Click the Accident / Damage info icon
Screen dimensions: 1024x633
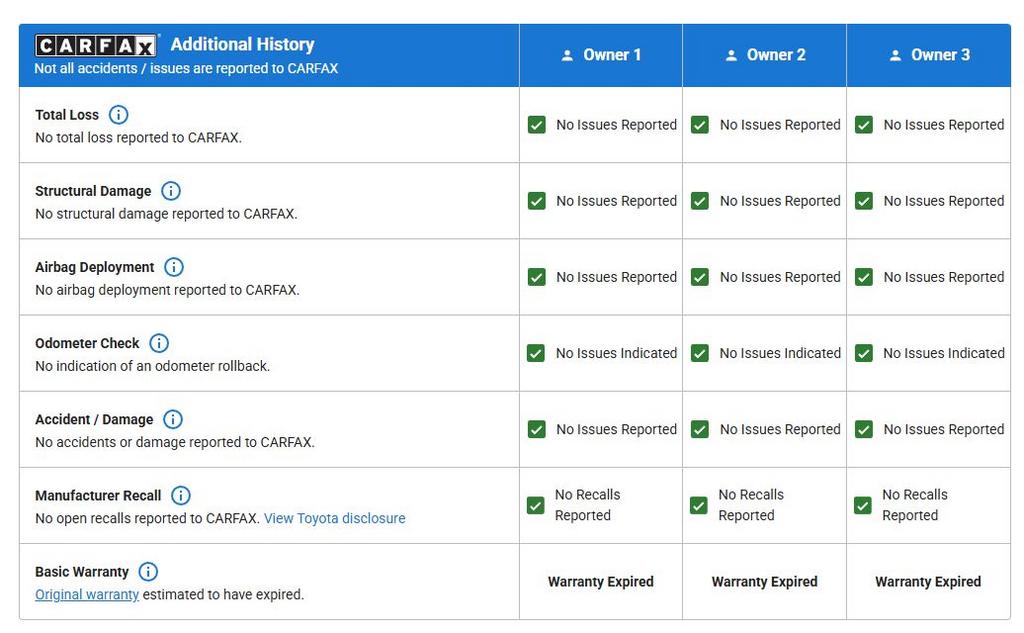(173, 419)
